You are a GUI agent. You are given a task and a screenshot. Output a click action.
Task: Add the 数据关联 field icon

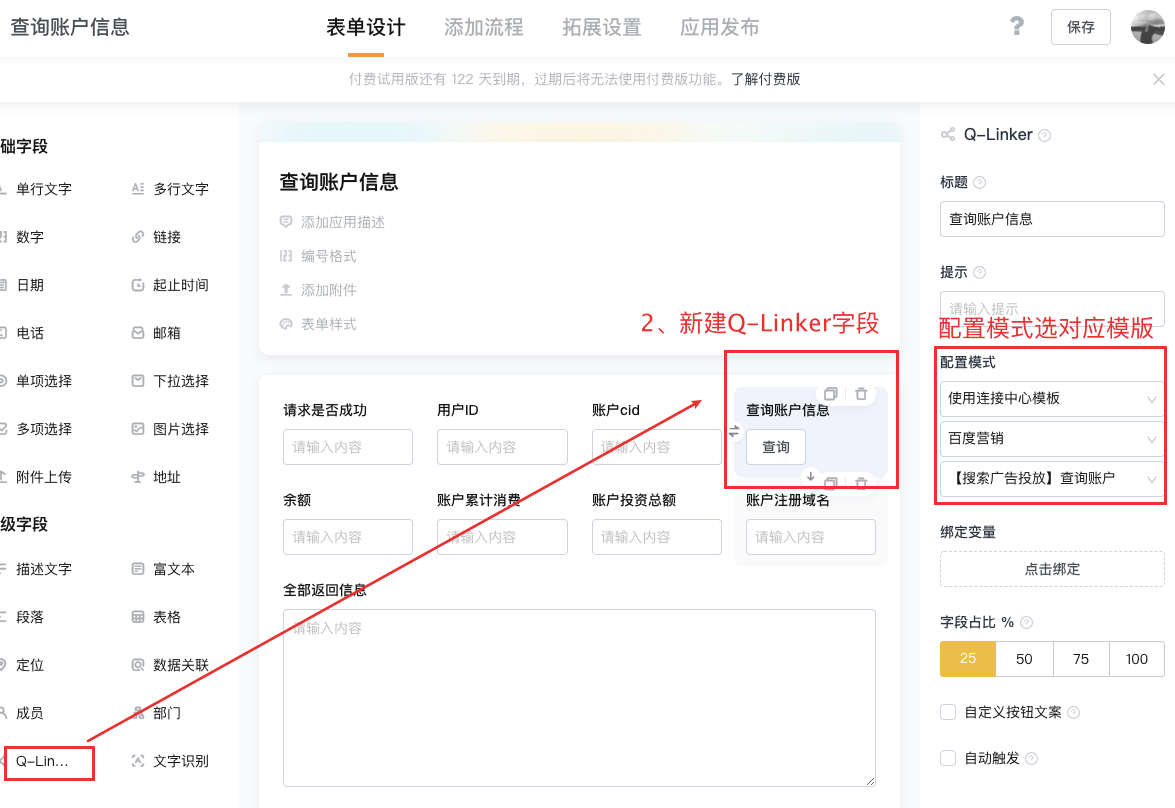(x=138, y=665)
